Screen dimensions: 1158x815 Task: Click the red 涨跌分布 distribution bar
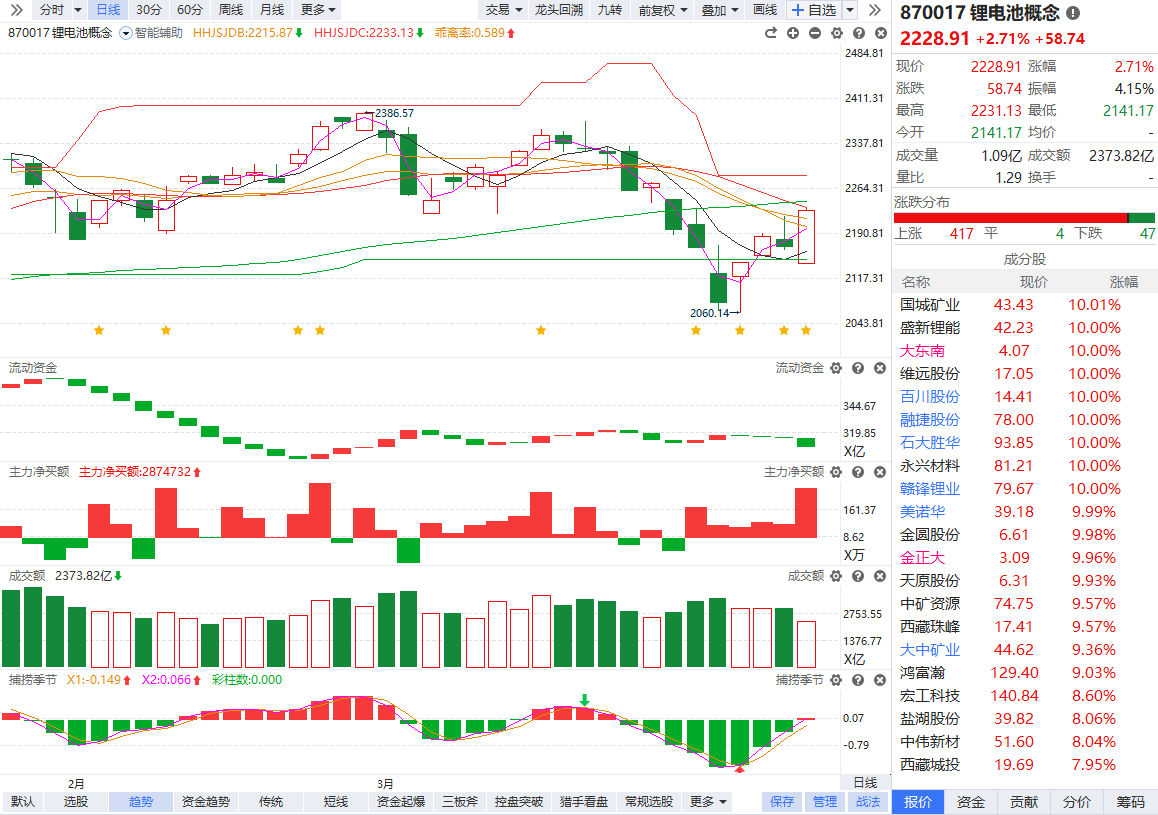tap(1010, 218)
